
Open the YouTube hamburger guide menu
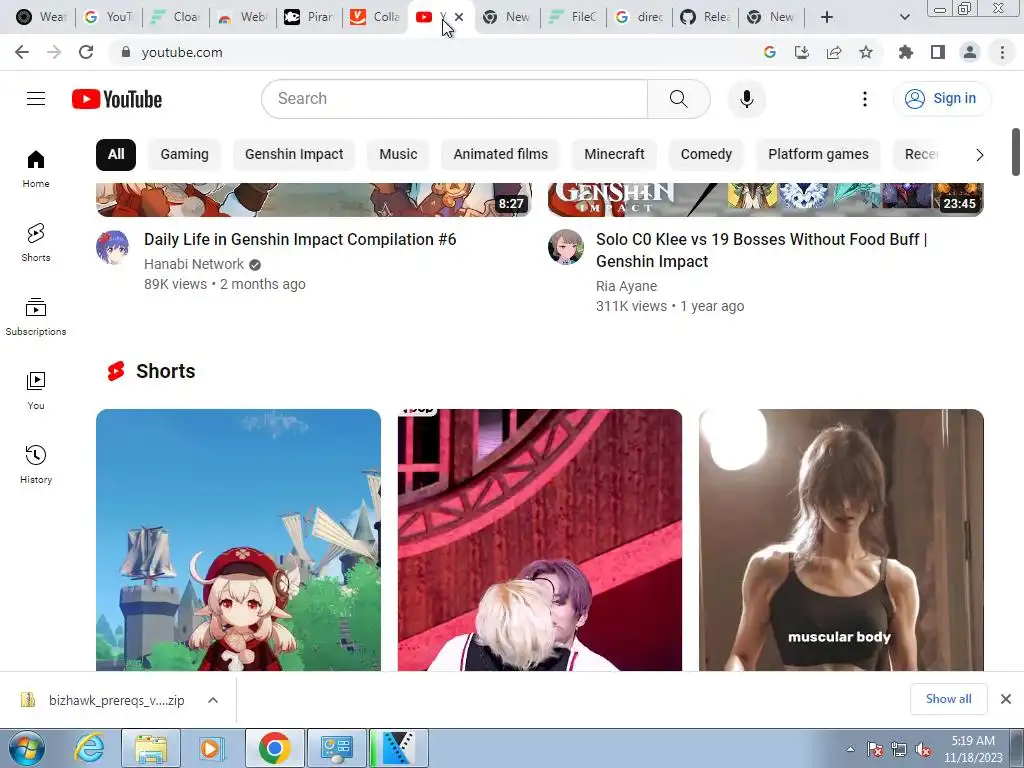point(36,99)
